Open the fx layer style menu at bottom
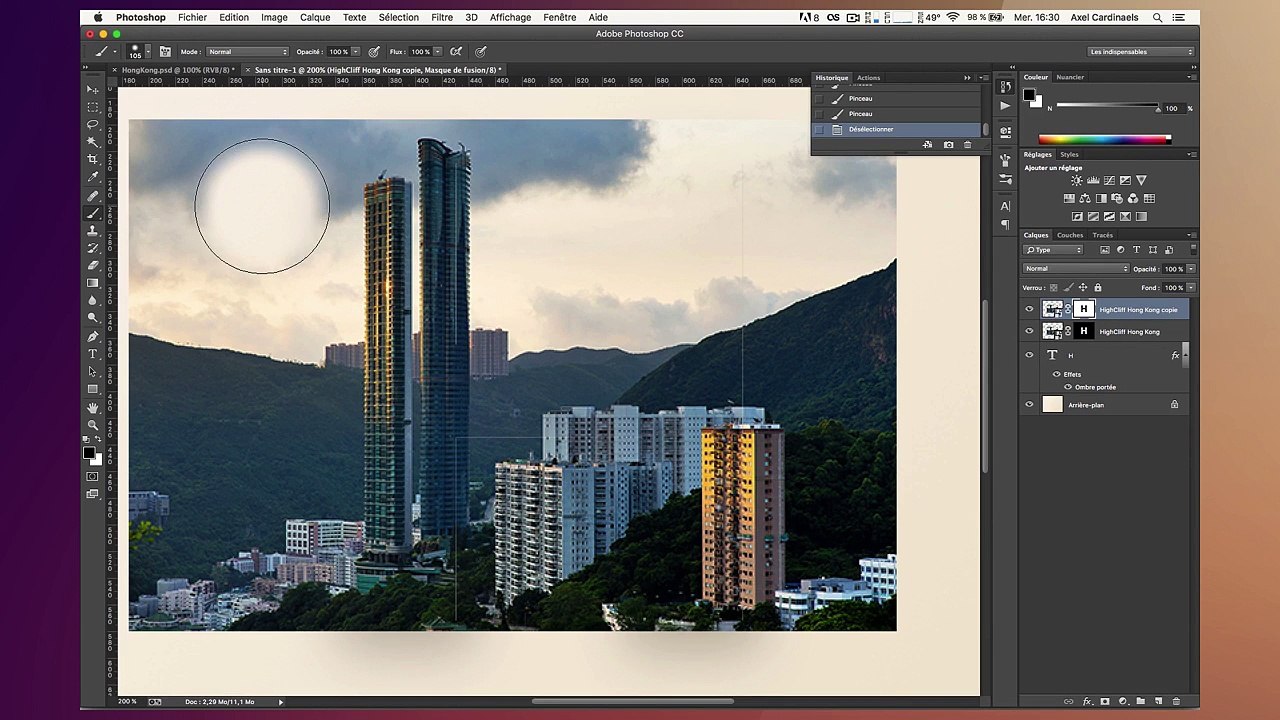1280x720 pixels. [x=1087, y=701]
